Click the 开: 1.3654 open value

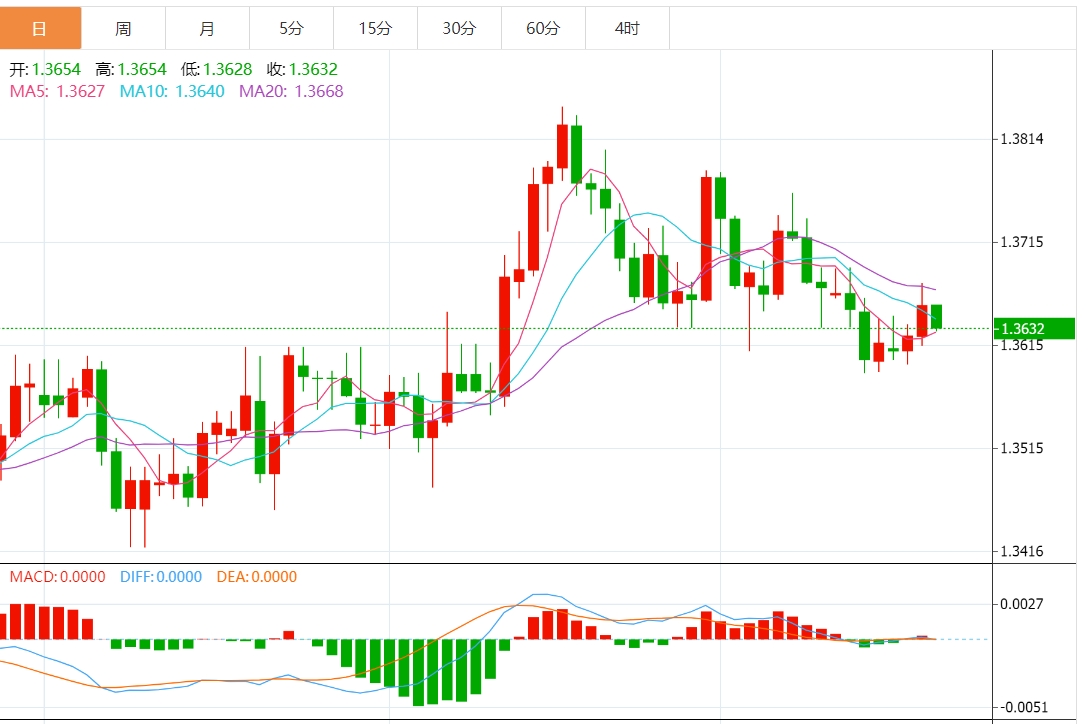click(45, 70)
